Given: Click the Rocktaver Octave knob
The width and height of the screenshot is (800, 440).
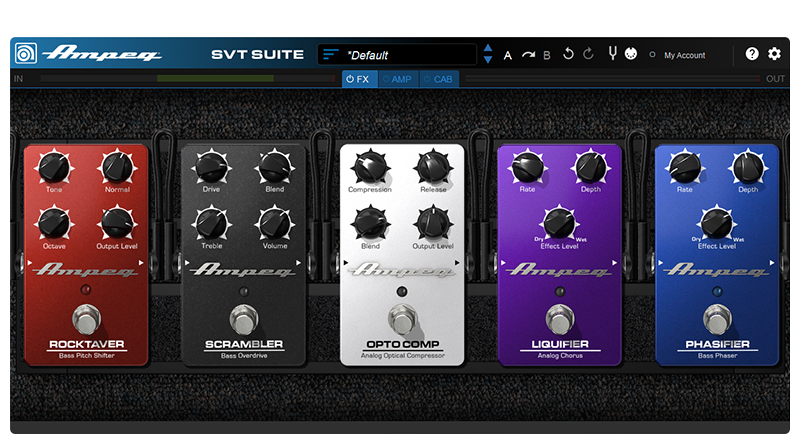Looking at the screenshot, I should tap(54, 224).
